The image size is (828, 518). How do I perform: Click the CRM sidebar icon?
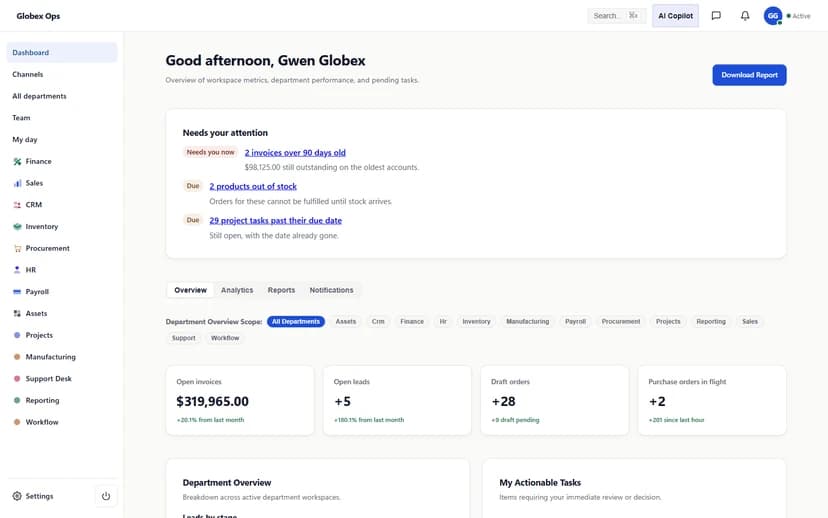coord(17,205)
